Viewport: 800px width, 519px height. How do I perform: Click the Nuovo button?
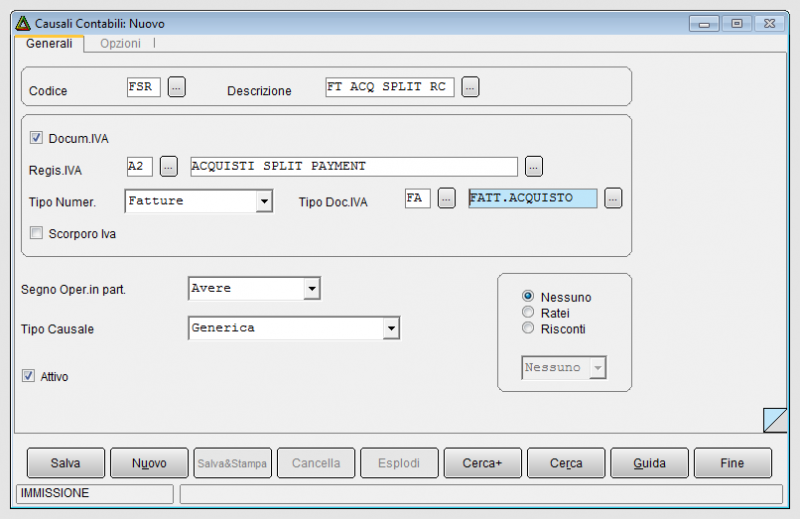149,463
